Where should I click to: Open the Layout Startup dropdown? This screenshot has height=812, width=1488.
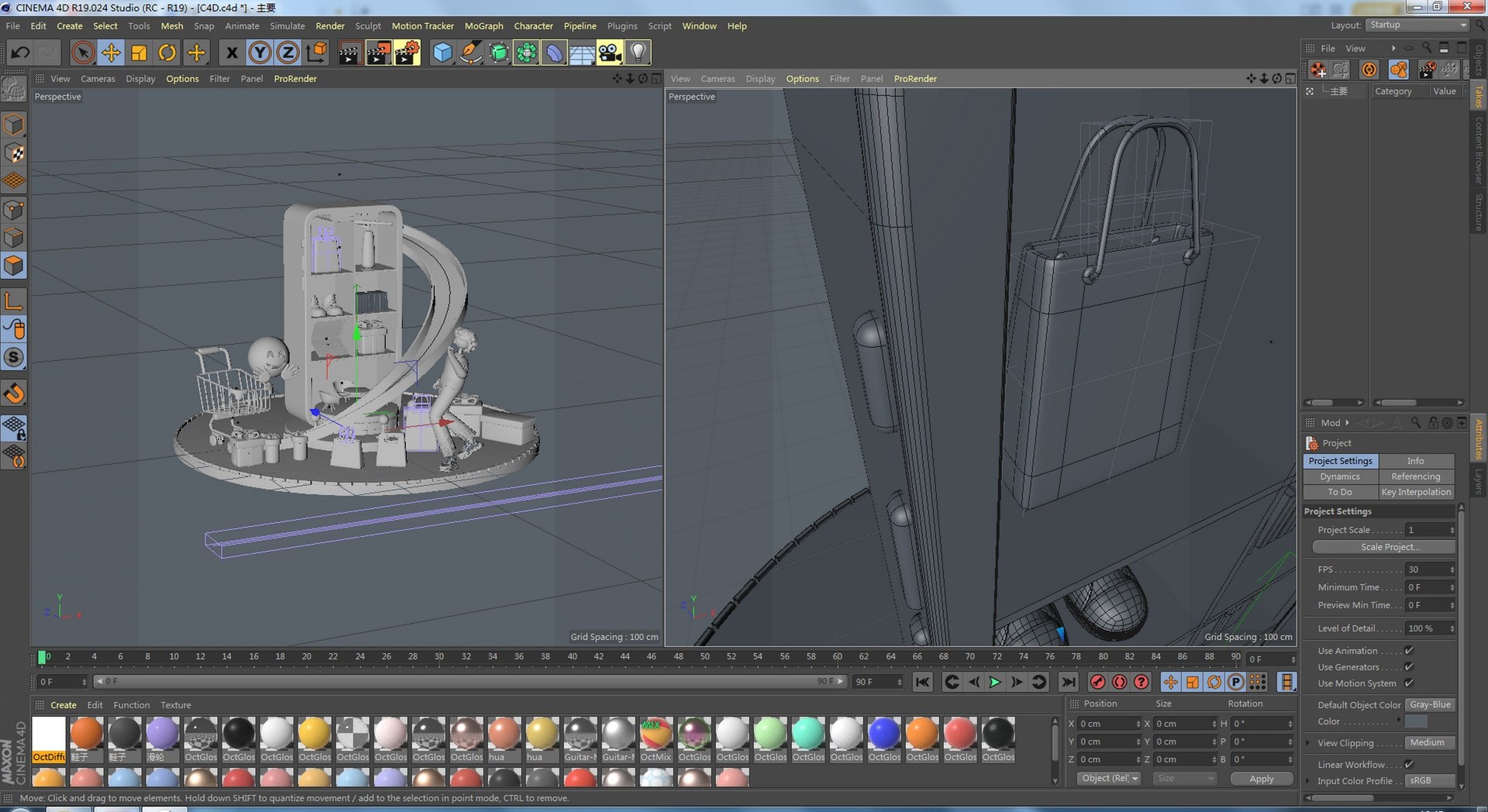1417,25
